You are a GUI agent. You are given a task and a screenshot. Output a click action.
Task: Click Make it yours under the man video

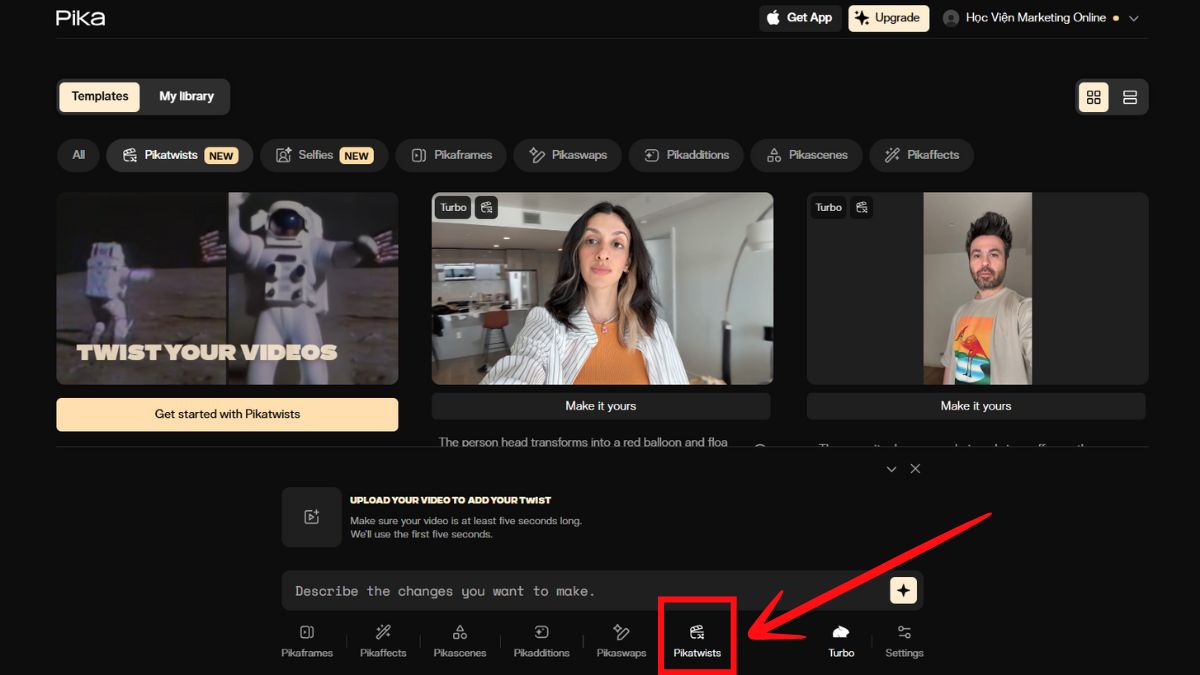pyautogui.click(x=976, y=406)
